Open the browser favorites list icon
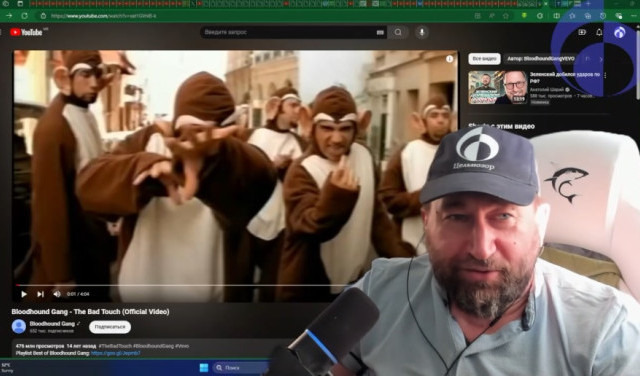This screenshot has height=376, width=640. pos(572,16)
